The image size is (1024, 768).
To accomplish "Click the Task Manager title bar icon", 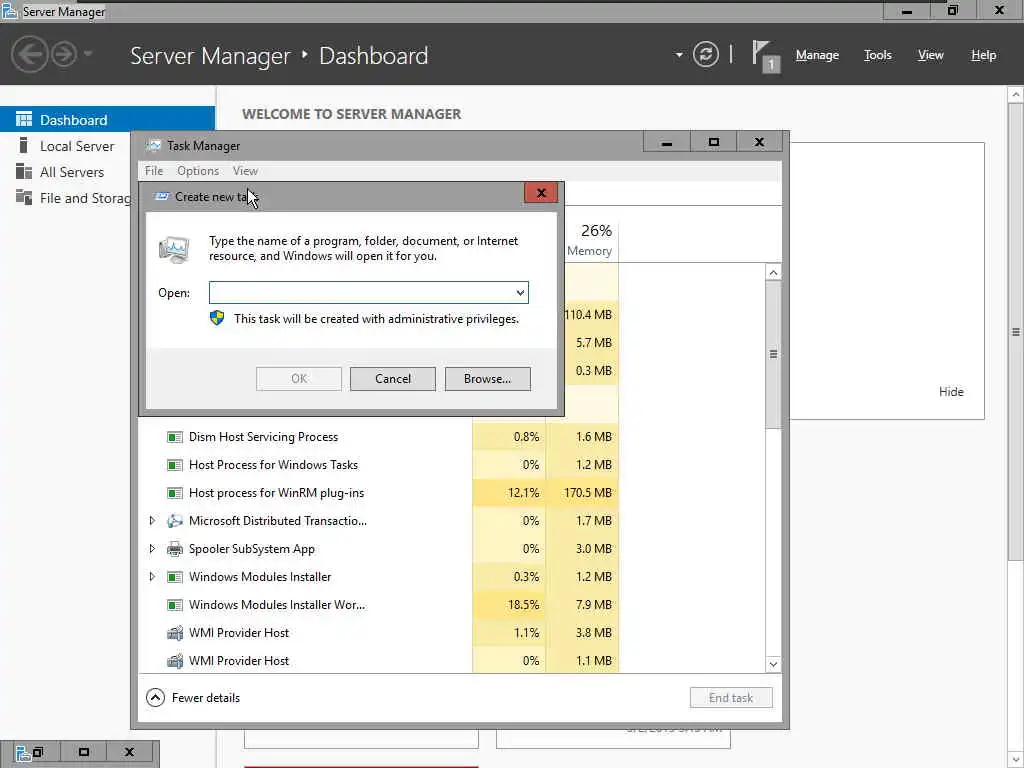I will coord(154,146).
